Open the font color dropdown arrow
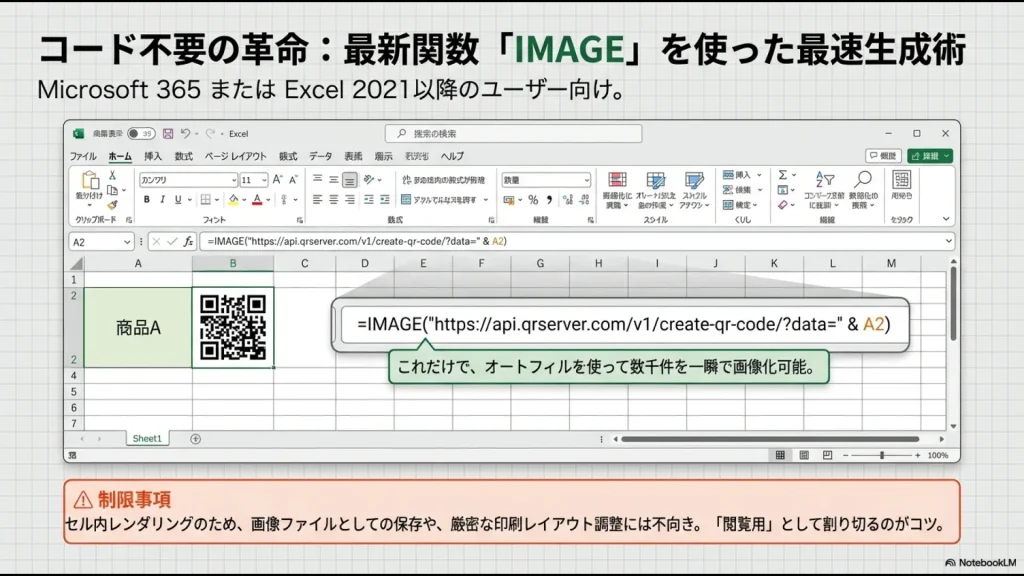Image resolution: width=1024 pixels, height=576 pixels. pos(267,200)
